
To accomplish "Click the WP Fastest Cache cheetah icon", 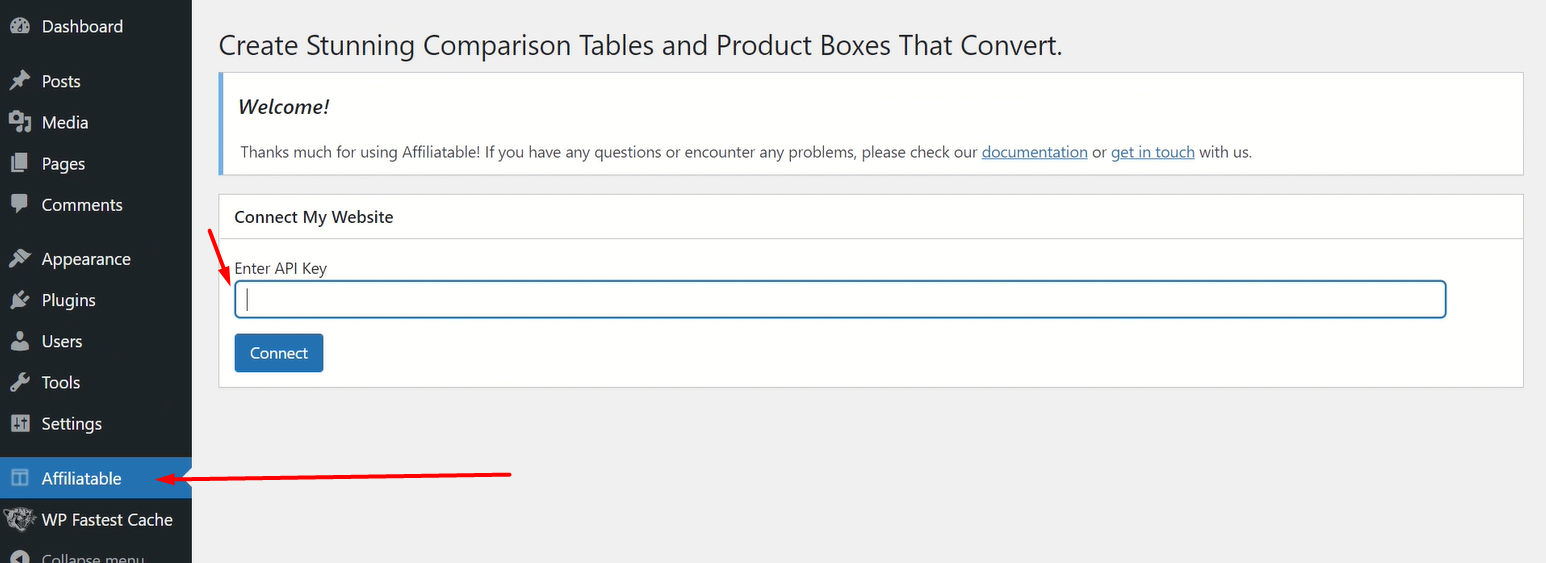I will point(19,519).
